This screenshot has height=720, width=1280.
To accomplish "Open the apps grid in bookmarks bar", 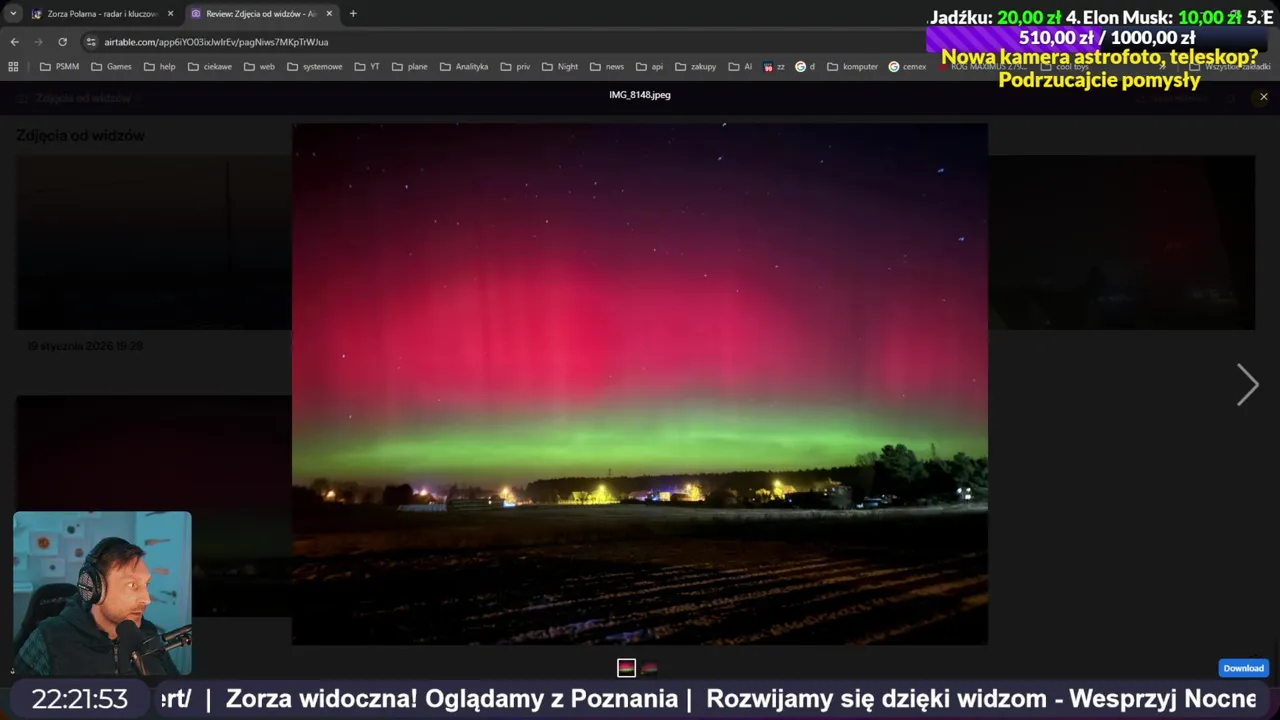I will point(13,67).
